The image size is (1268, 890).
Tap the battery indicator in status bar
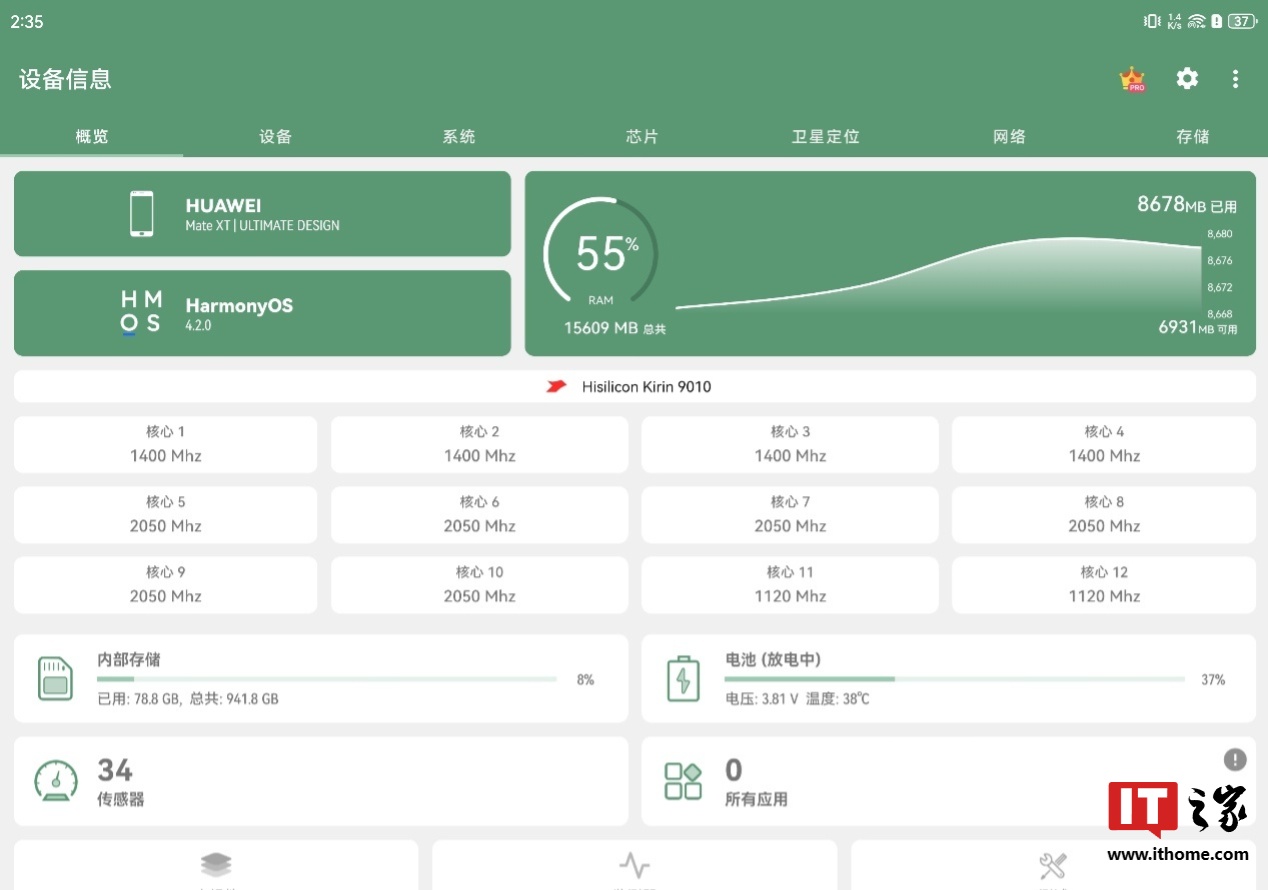pyautogui.click(x=1241, y=21)
